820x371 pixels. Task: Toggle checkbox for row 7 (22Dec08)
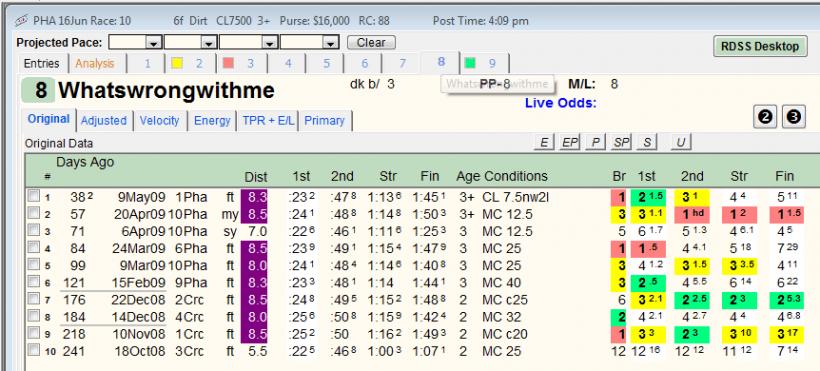tap(33, 299)
